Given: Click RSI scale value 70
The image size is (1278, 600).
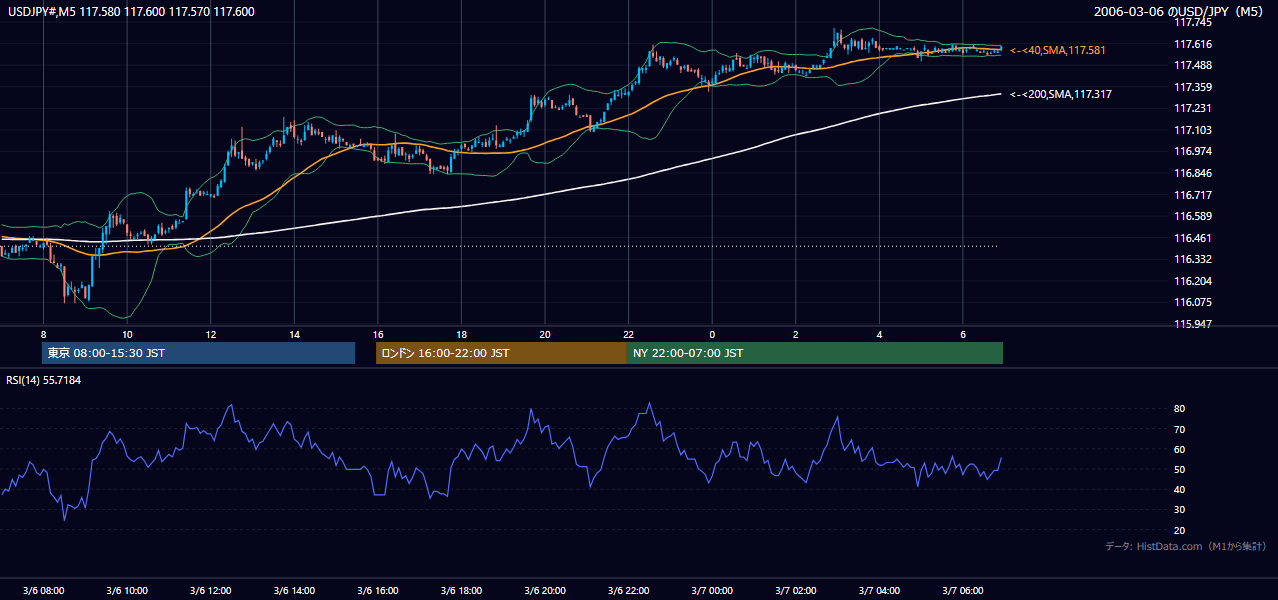Looking at the screenshot, I should point(1180,429).
